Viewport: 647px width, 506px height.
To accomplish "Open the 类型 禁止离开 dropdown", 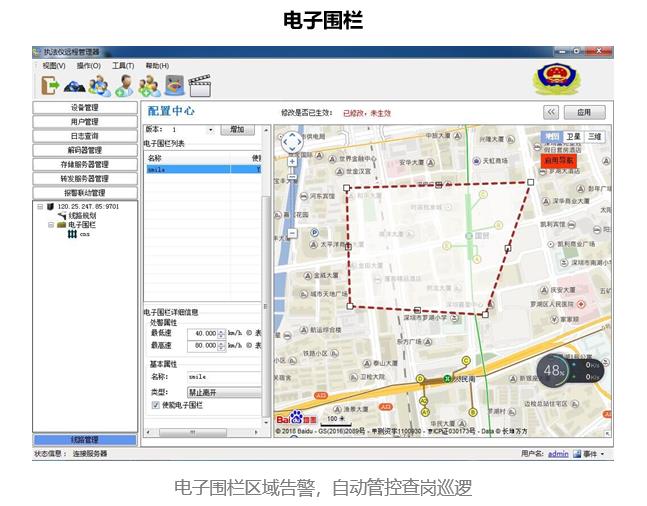I will pyautogui.click(x=222, y=392).
